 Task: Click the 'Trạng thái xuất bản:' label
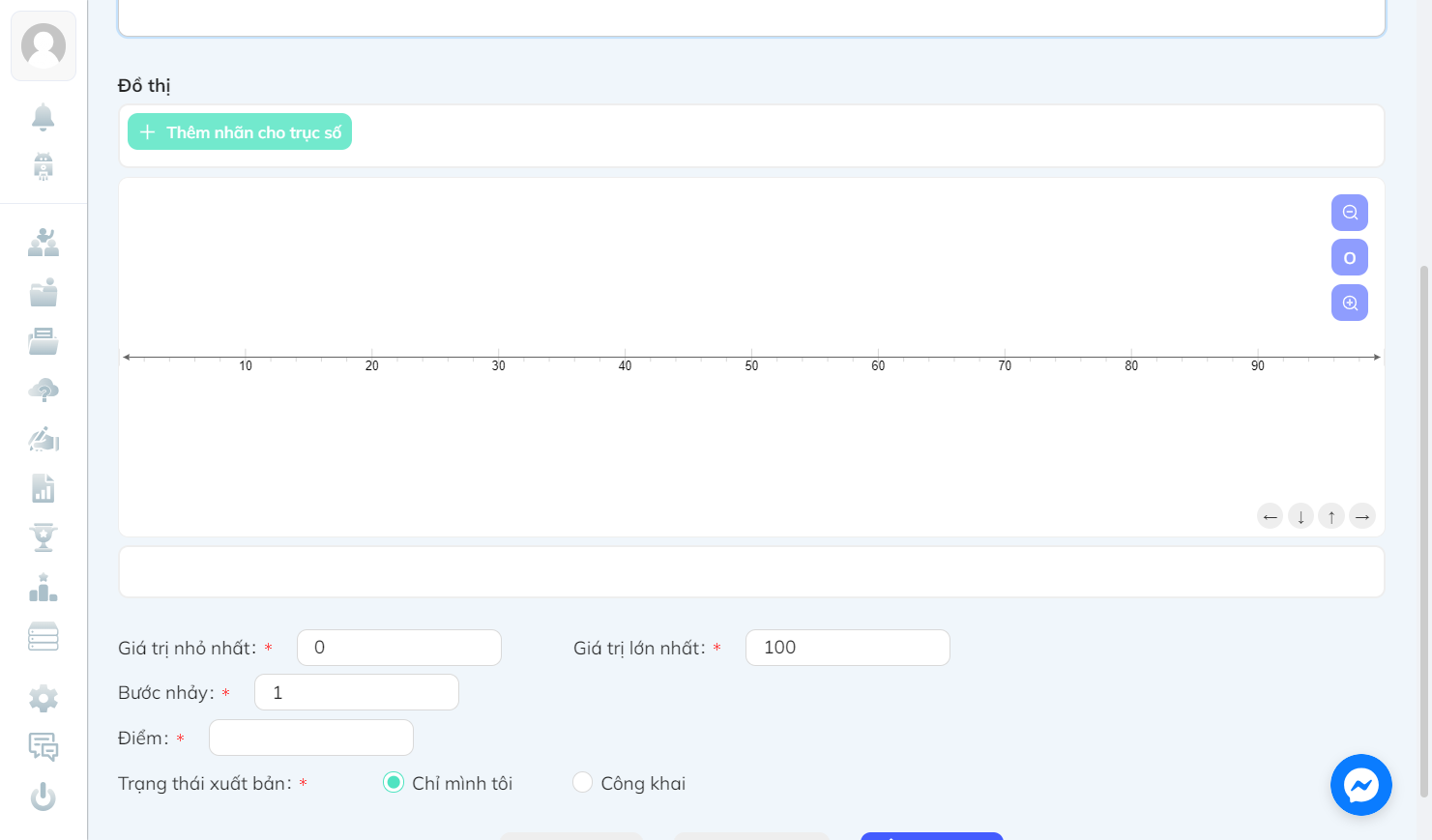pos(205,783)
